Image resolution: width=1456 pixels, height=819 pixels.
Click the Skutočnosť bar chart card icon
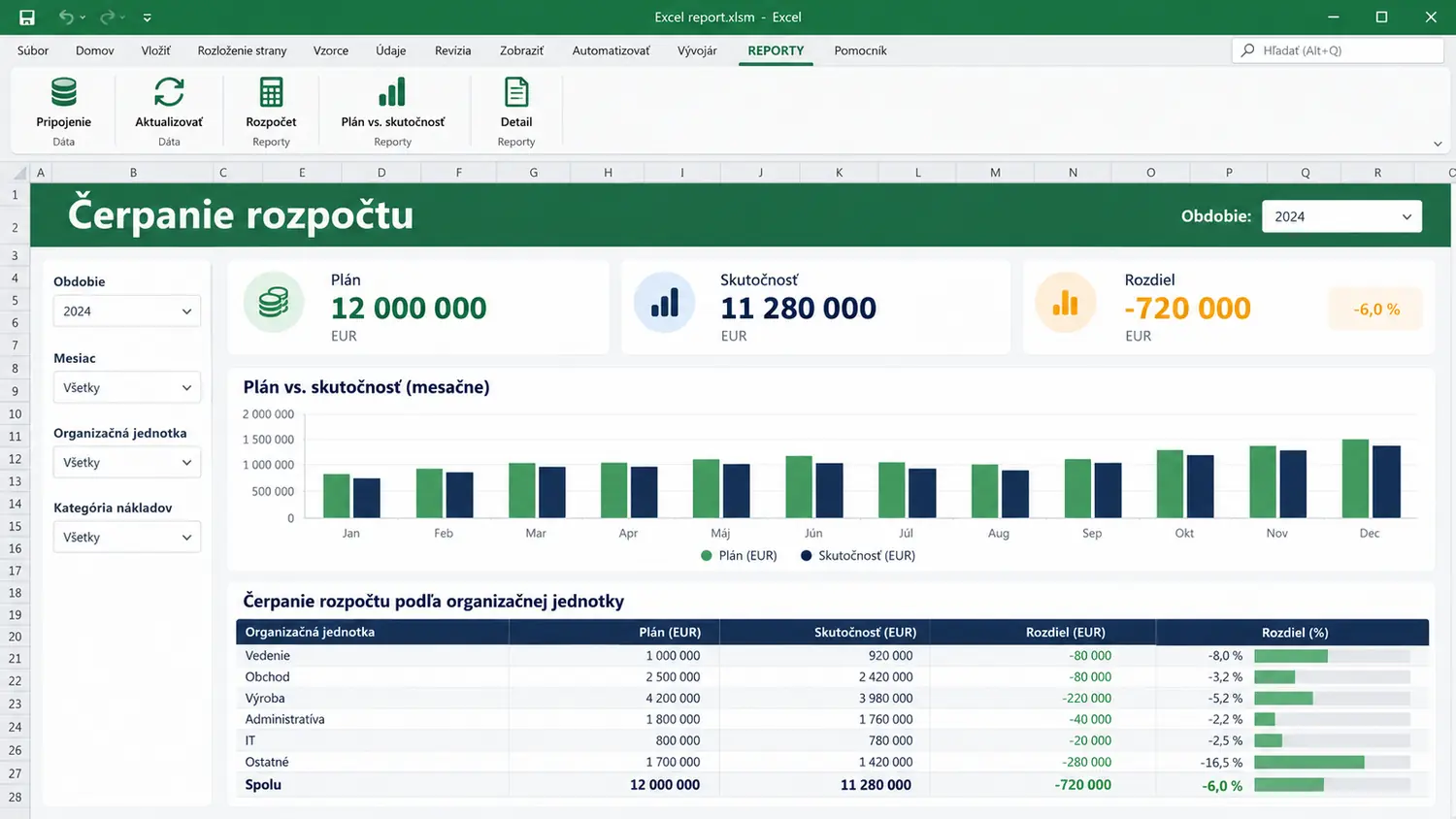pyautogui.click(x=664, y=302)
